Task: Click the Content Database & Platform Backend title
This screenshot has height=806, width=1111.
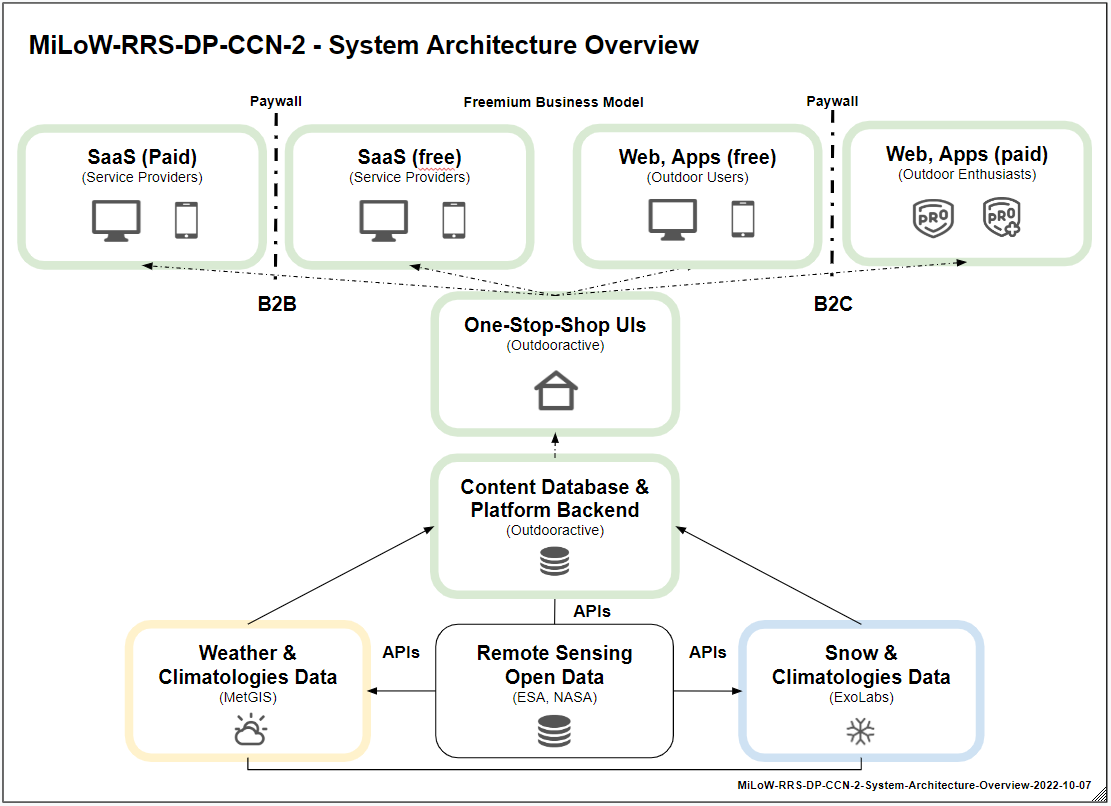Action: (x=555, y=499)
